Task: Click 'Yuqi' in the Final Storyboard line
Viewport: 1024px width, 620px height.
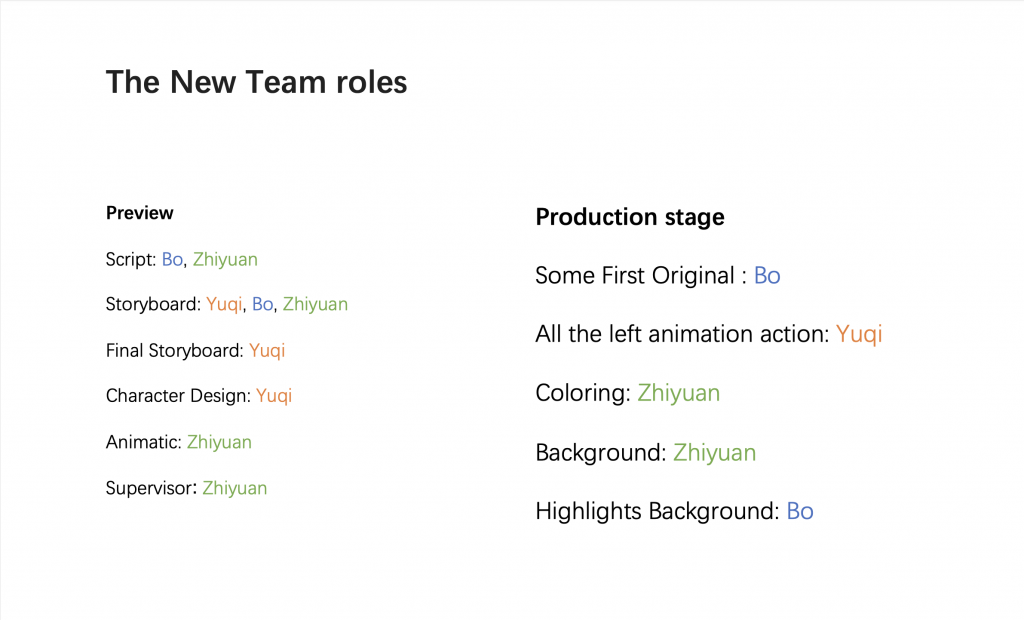Action: 267,351
